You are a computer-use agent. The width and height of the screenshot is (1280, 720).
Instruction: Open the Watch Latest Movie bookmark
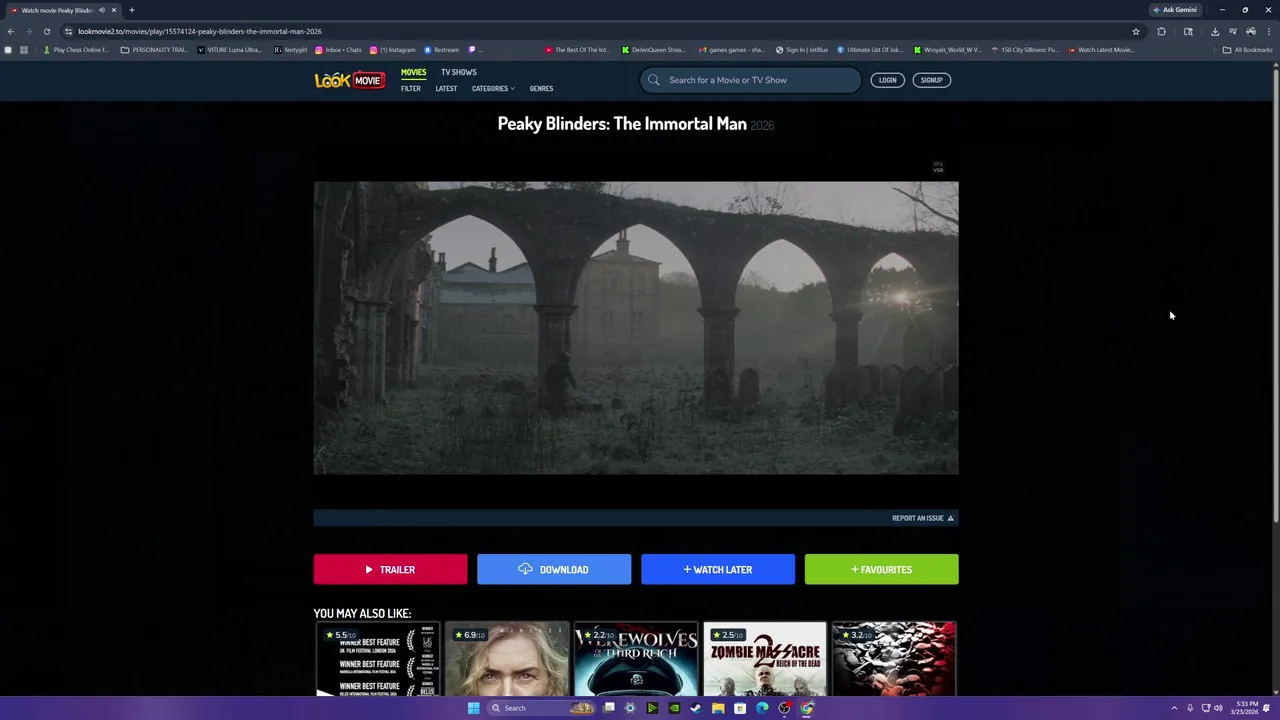1102,50
